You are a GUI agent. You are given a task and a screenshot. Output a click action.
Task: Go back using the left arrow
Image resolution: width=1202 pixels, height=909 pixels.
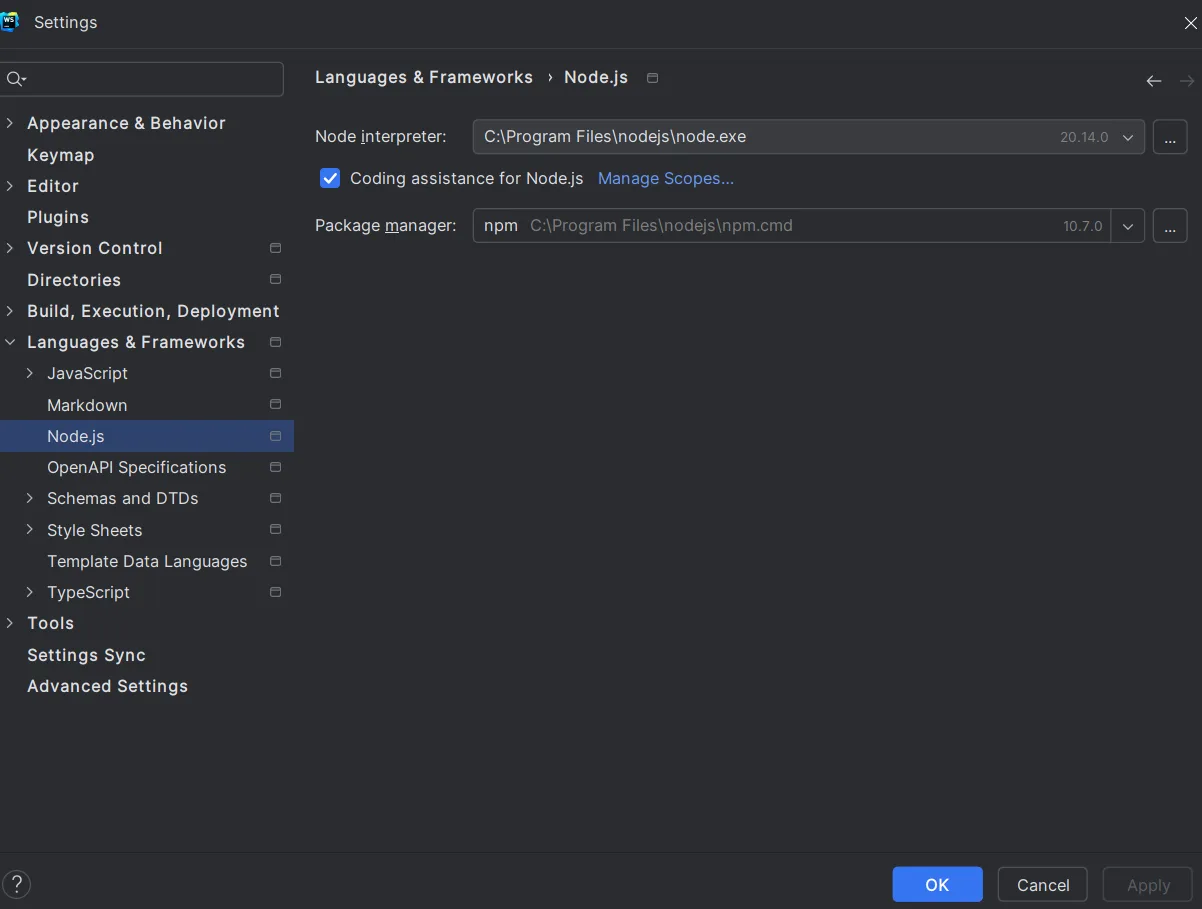[1154, 81]
